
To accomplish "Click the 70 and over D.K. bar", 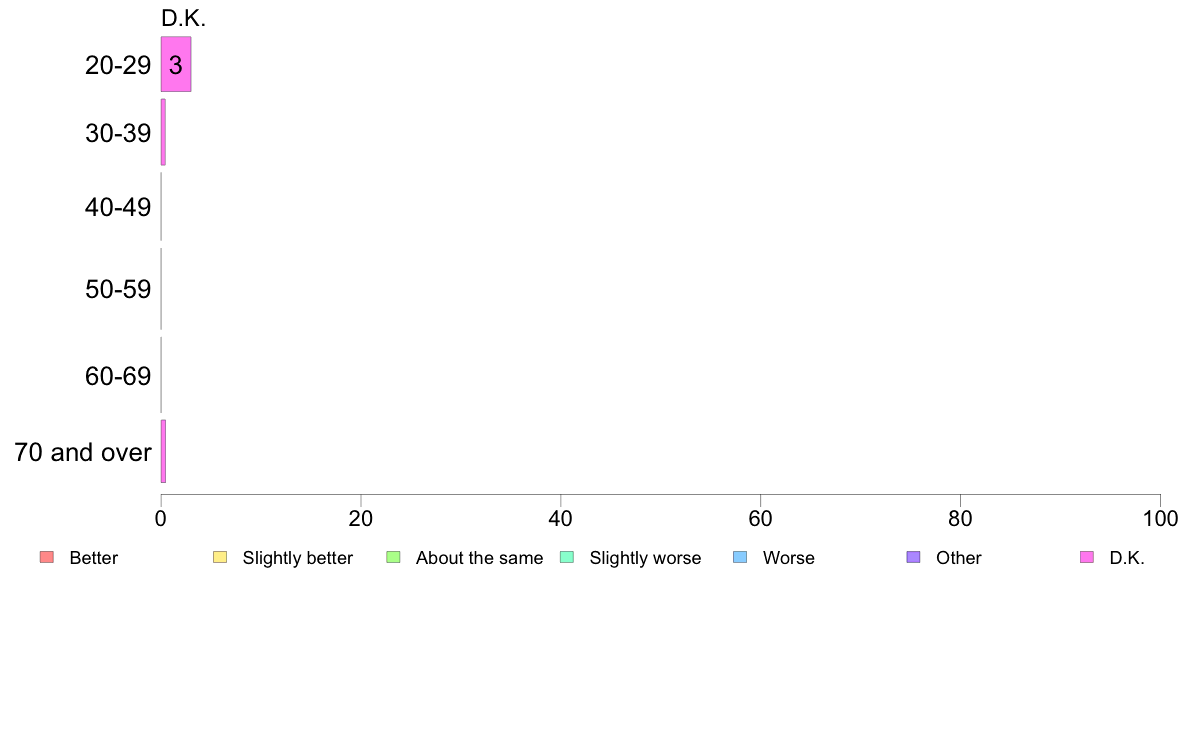I will coord(163,452).
